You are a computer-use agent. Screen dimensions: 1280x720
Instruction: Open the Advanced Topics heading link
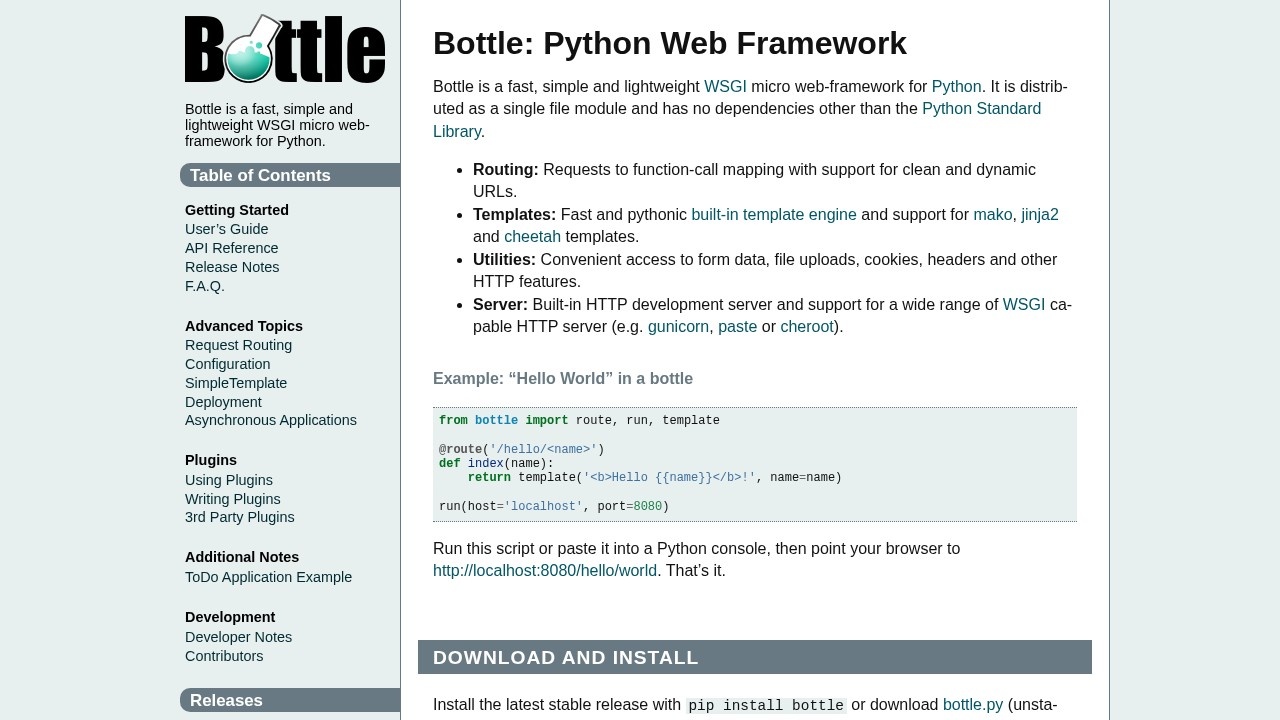click(244, 326)
